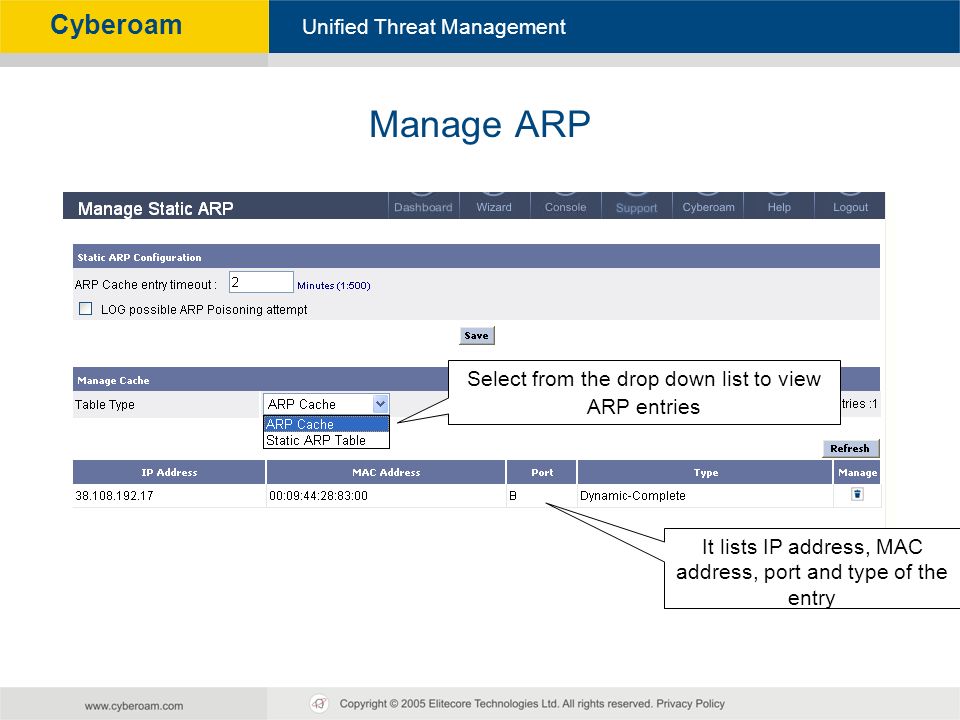Choose ARP Cache from the list

pos(326,424)
